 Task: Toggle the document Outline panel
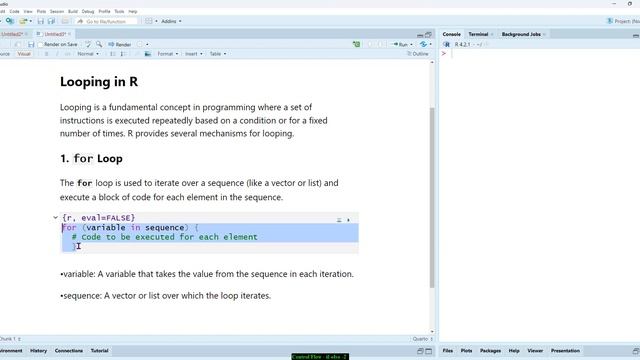pos(418,54)
